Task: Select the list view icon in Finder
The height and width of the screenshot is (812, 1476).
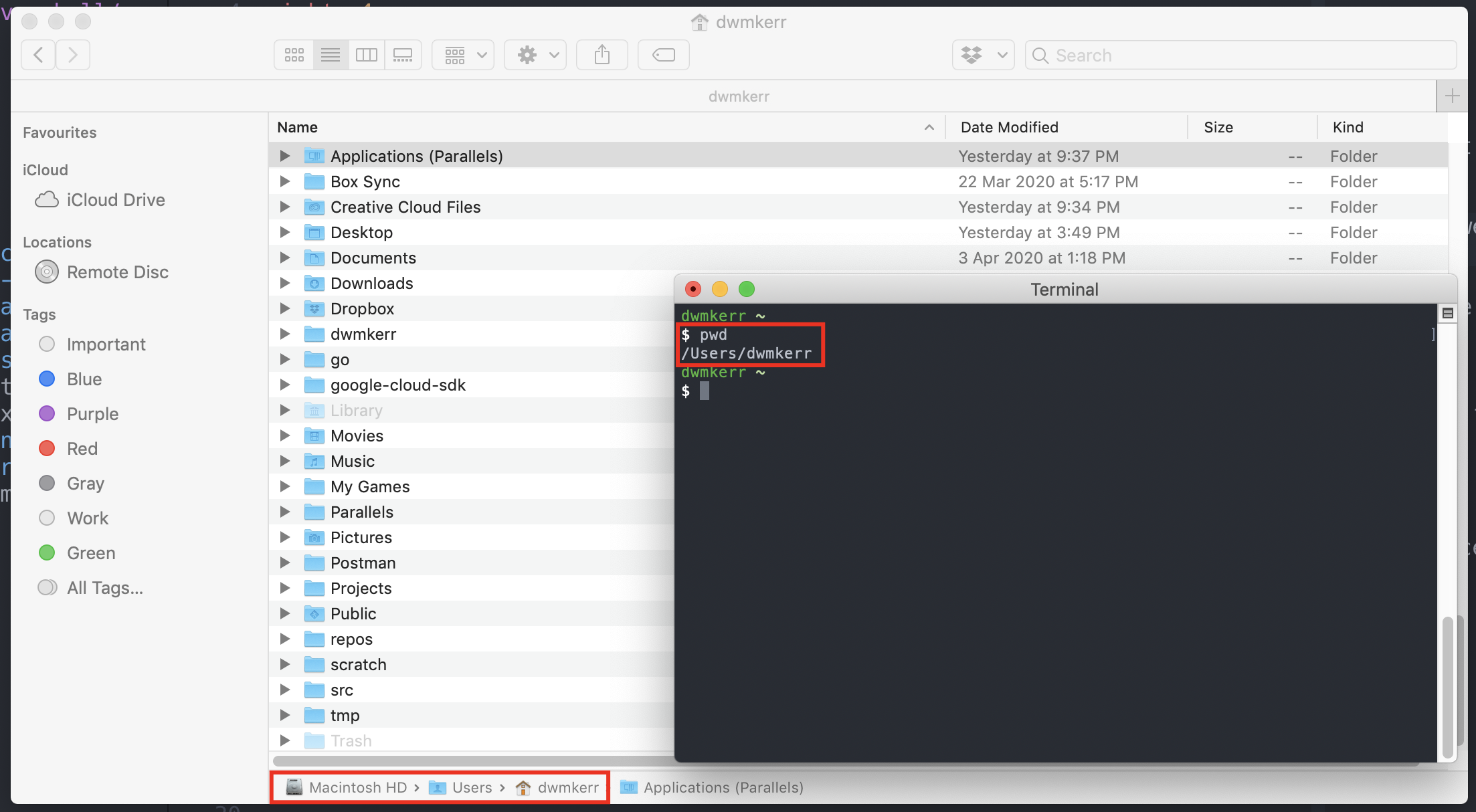Action: coord(331,54)
